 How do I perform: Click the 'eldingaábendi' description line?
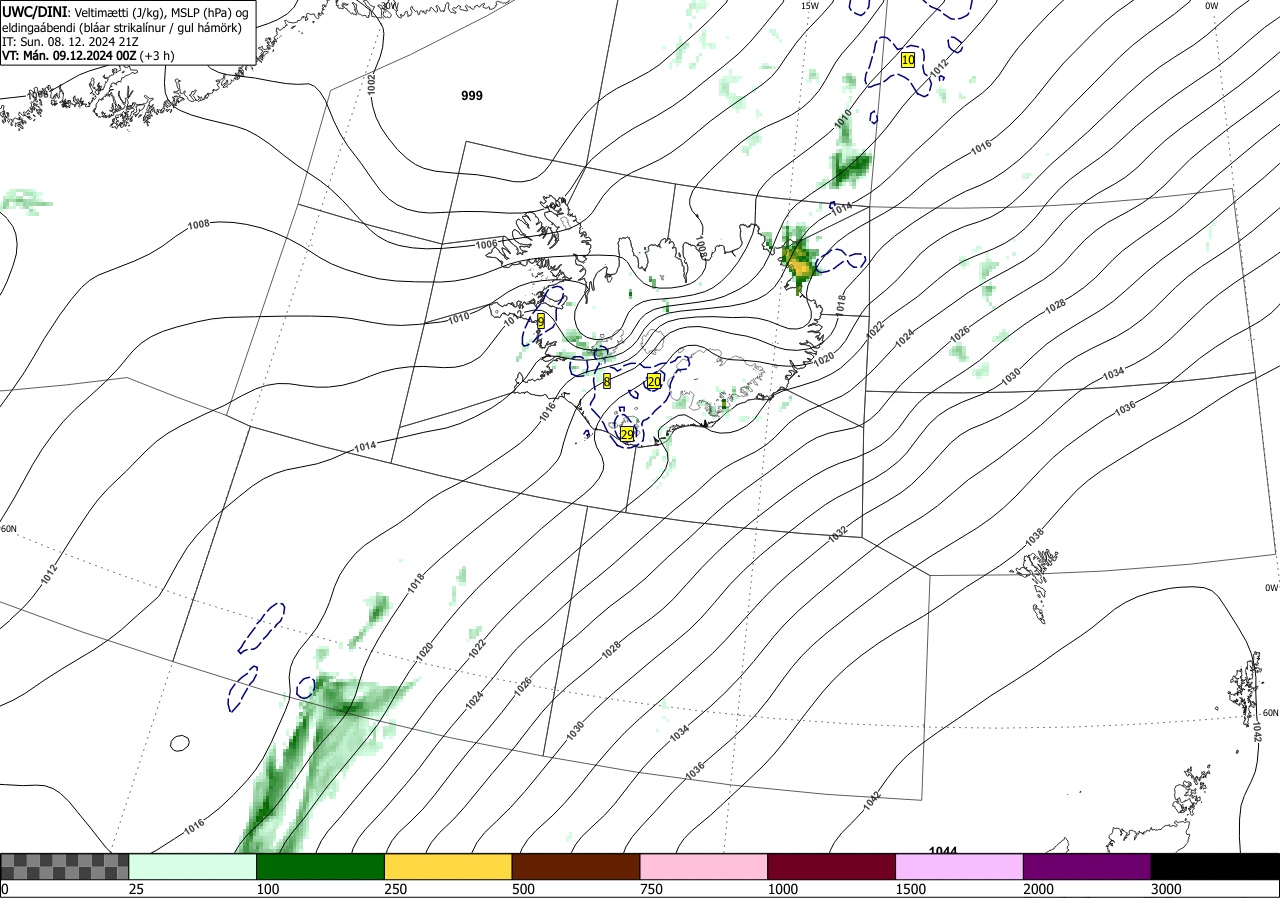point(121,27)
